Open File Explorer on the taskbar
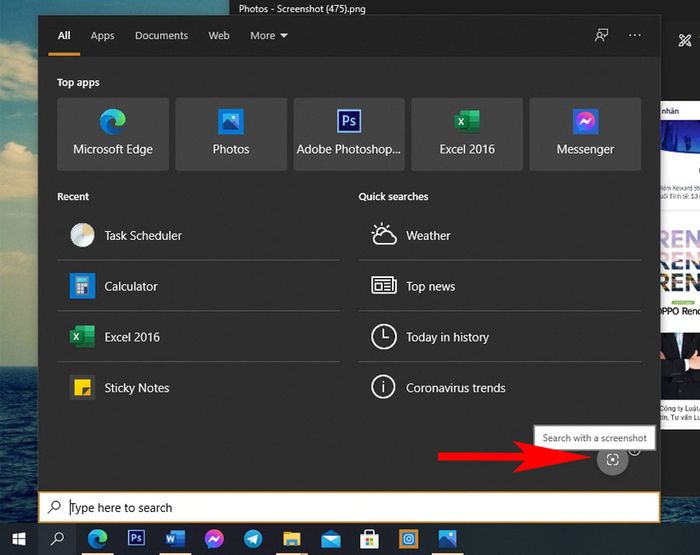Viewport: 700px width, 555px height. 292,539
